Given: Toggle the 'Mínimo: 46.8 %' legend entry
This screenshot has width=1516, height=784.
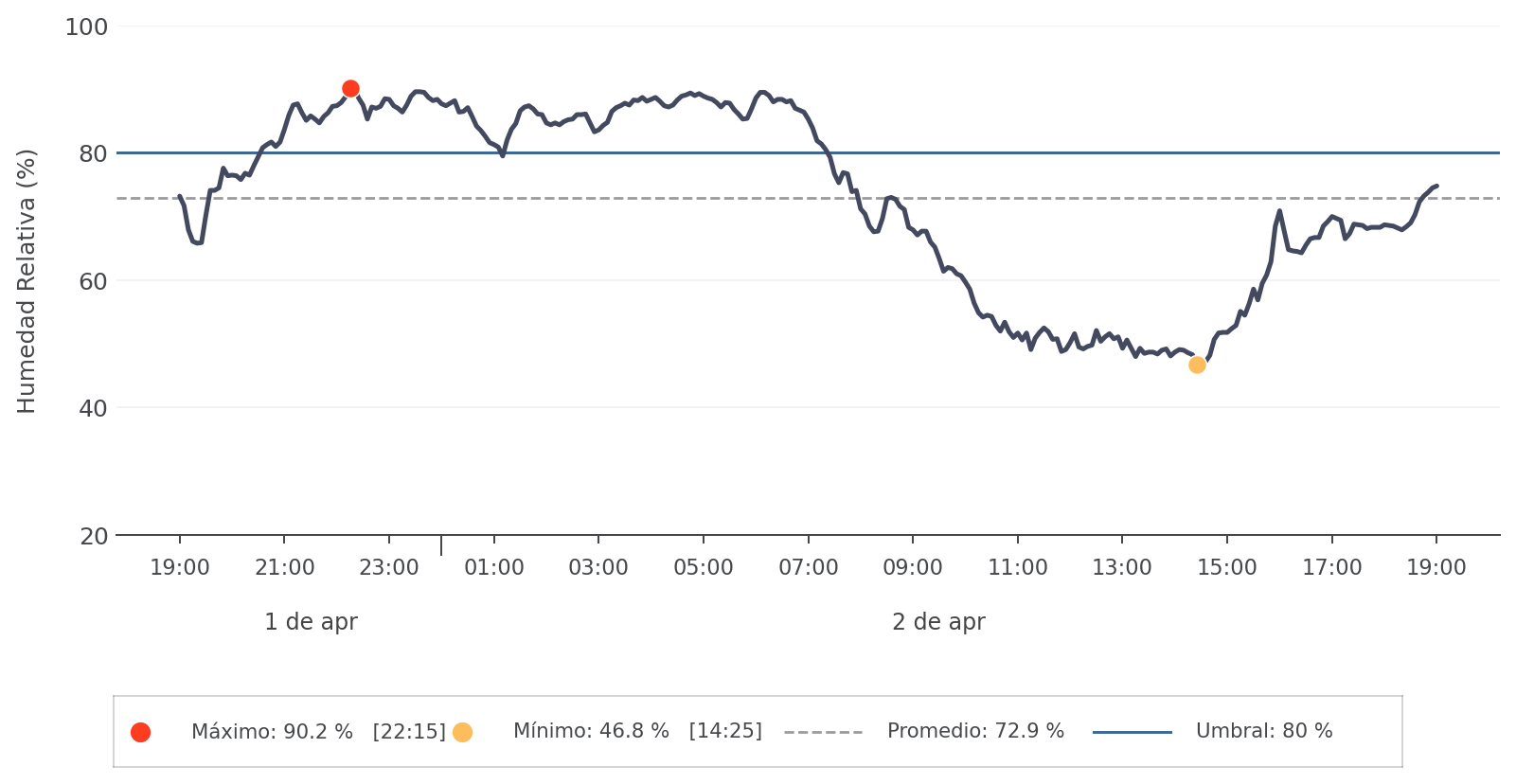Looking at the screenshot, I should point(591,732).
